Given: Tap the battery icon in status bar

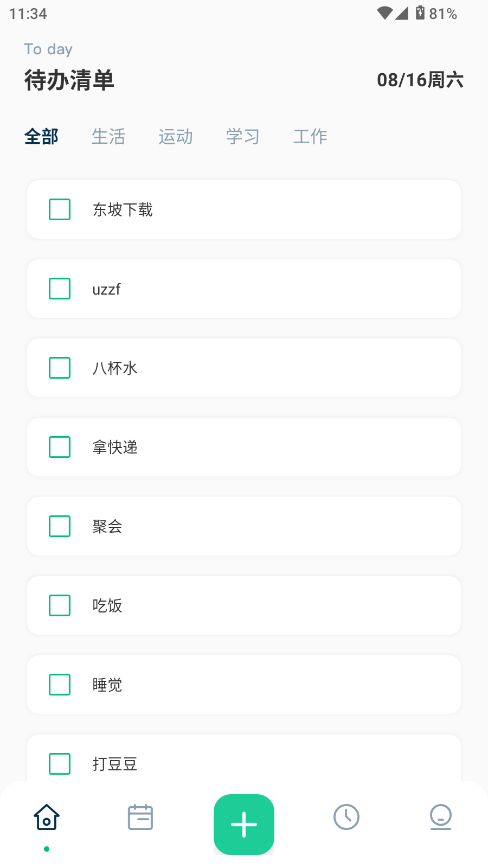Looking at the screenshot, I should (420, 13).
